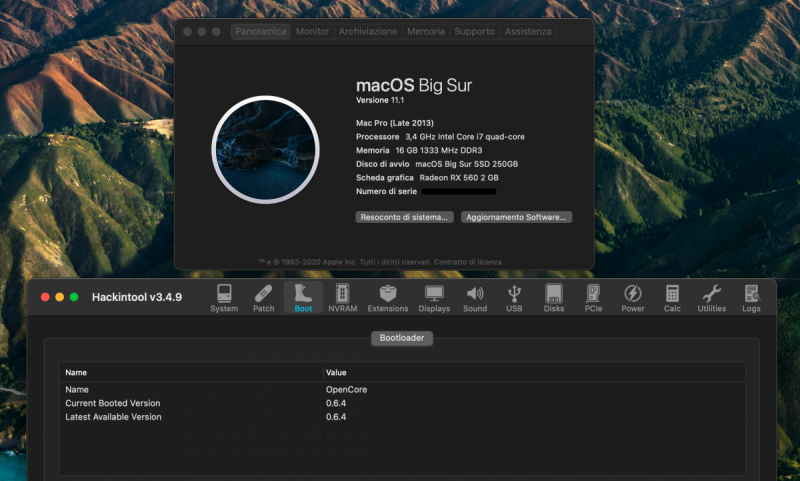Image resolution: width=800 pixels, height=481 pixels.
Task: Open the NVRAM section
Action: 342,298
